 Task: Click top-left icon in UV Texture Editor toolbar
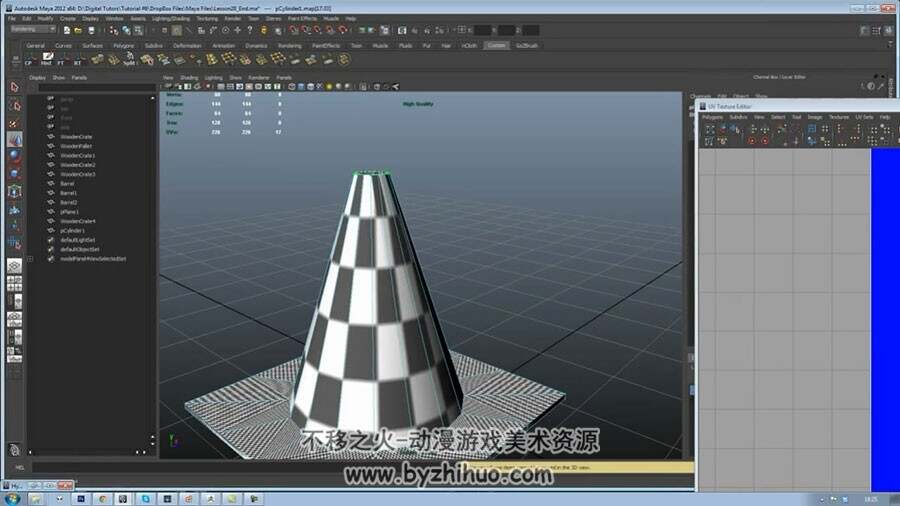point(710,130)
